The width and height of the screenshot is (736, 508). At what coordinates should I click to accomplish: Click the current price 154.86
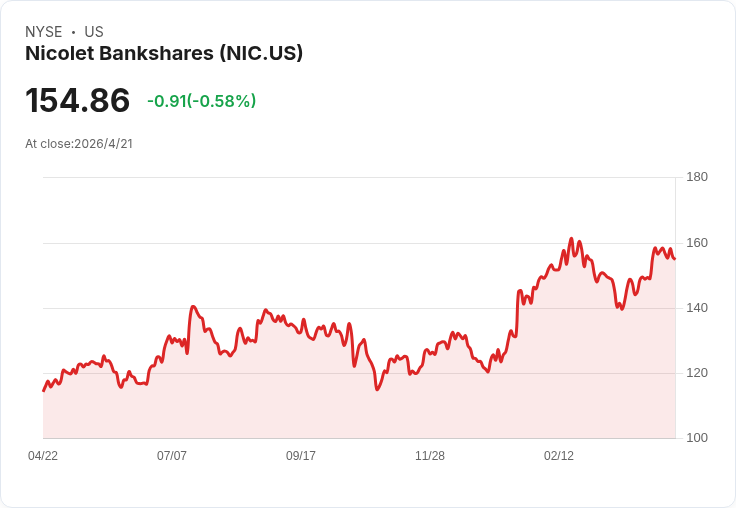click(78, 101)
